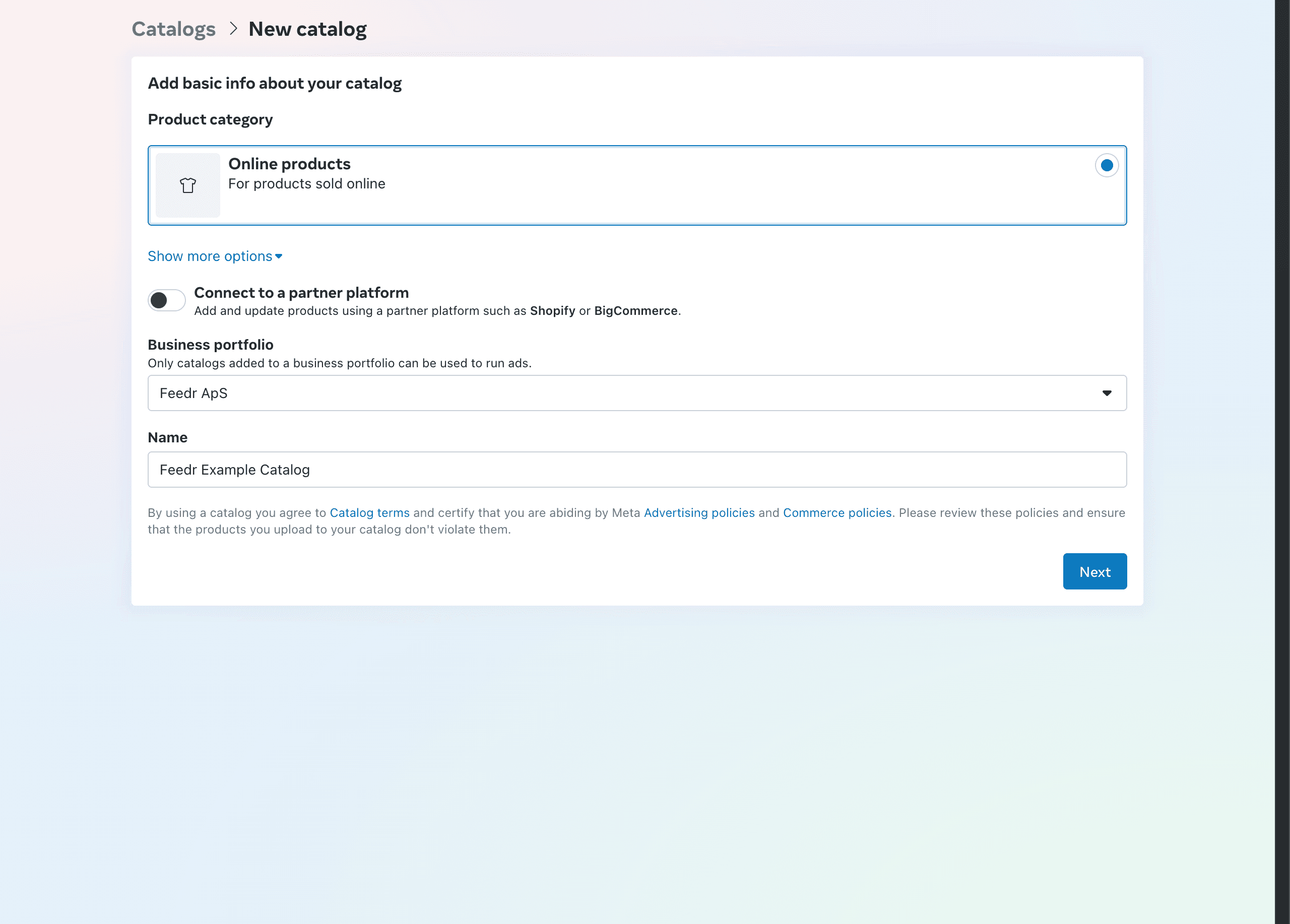Go back to Catalogs breadcrumb
The height and width of the screenshot is (924, 1290).
(x=173, y=29)
